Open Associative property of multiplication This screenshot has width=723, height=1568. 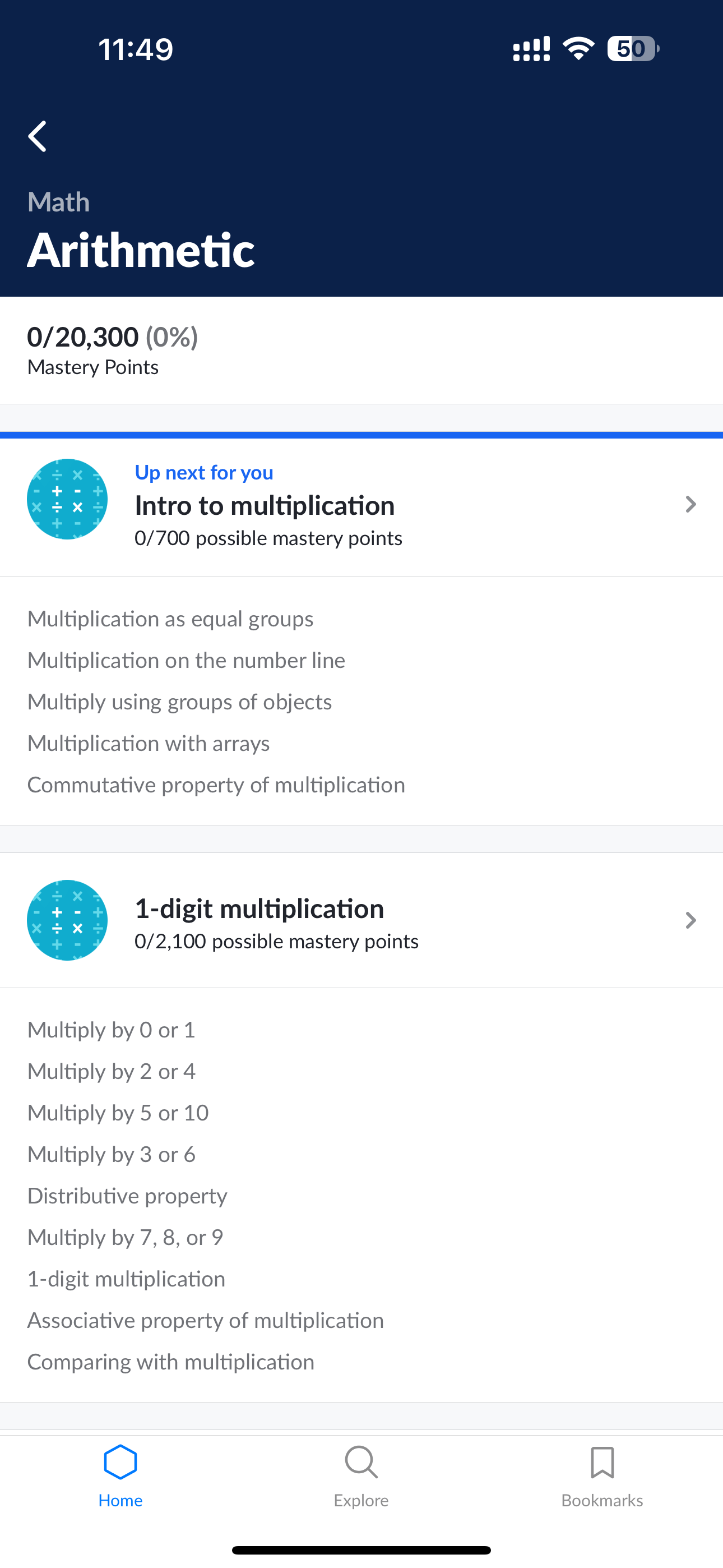coord(206,1320)
